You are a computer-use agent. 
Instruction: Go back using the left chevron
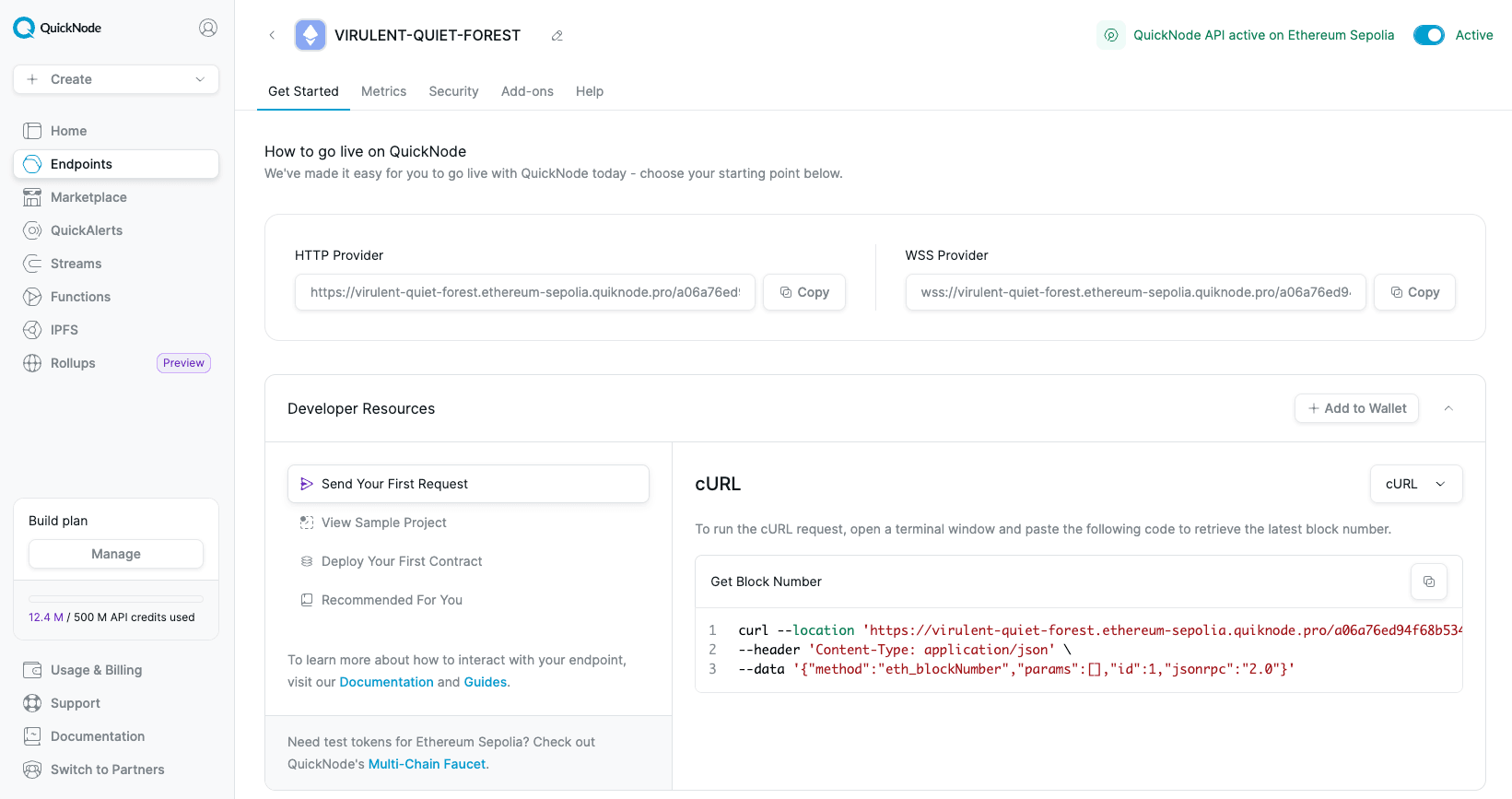272,35
